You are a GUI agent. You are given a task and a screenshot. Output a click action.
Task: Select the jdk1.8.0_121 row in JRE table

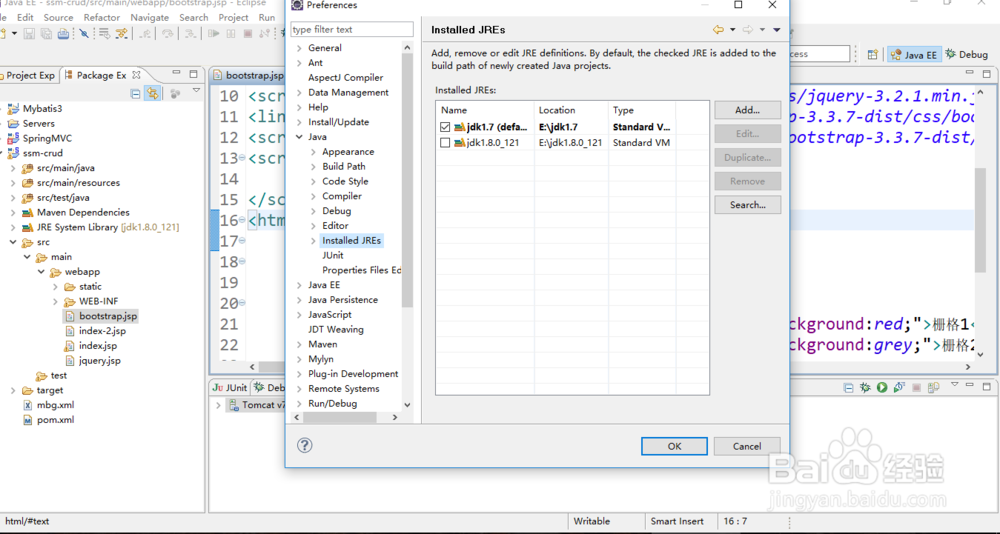pyautogui.click(x=572, y=143)
